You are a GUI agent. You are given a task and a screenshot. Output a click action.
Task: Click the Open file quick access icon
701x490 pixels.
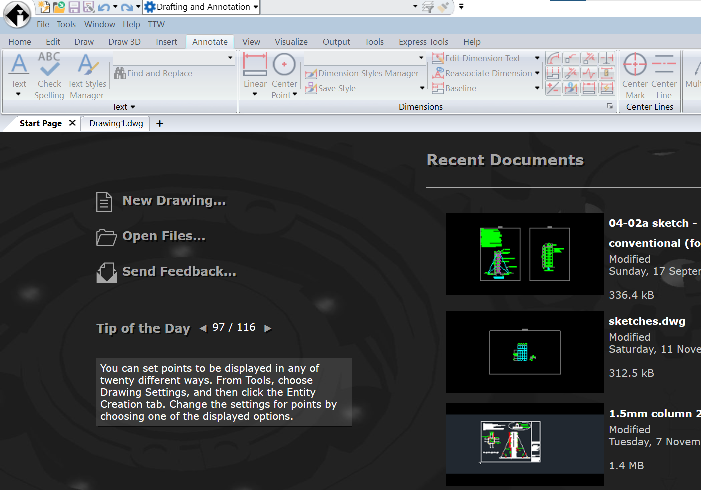59,7
